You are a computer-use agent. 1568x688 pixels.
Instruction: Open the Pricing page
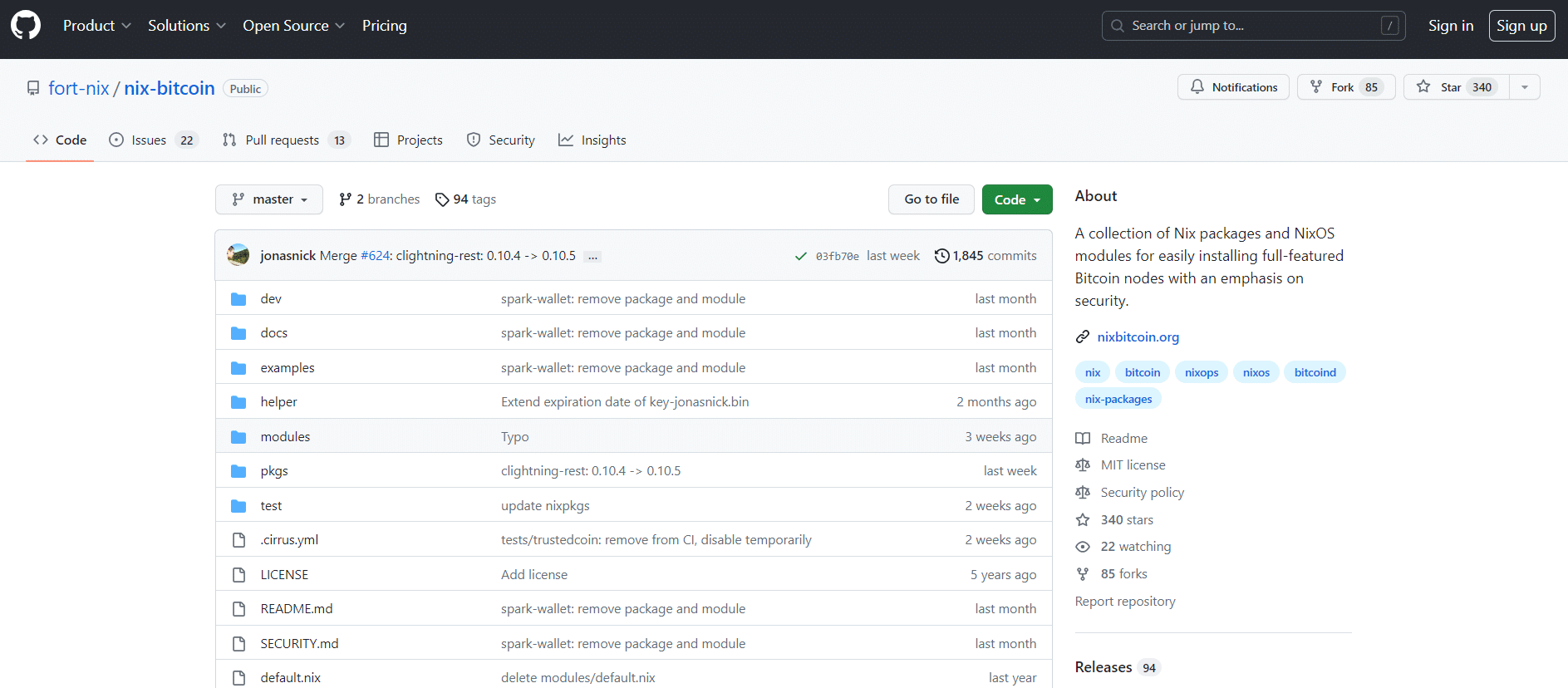pyautogui.click(x=385, y=26)
